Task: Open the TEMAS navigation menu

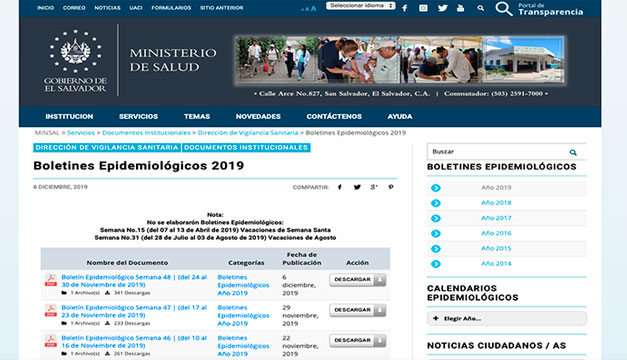Action: click(x=197, y=116)
